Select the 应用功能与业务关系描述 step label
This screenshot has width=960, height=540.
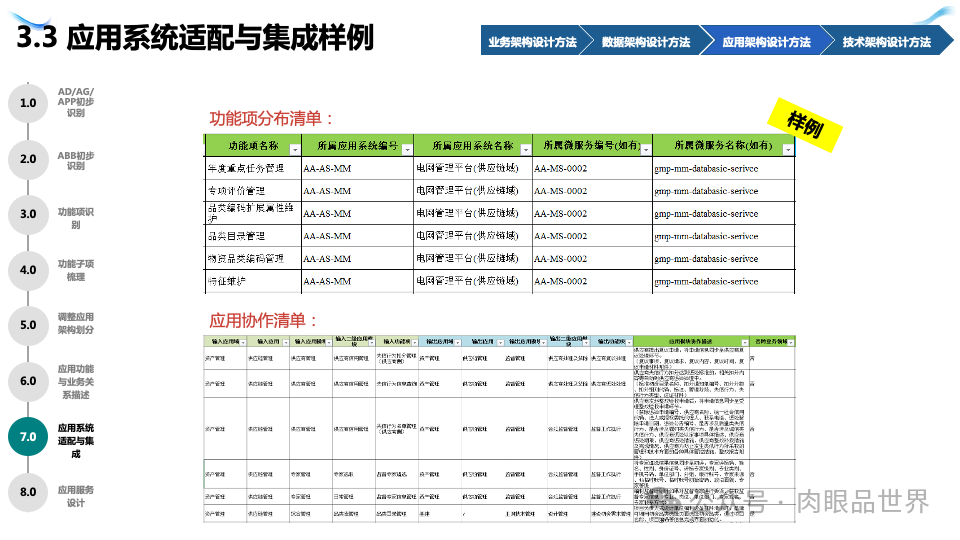point(76,381)
